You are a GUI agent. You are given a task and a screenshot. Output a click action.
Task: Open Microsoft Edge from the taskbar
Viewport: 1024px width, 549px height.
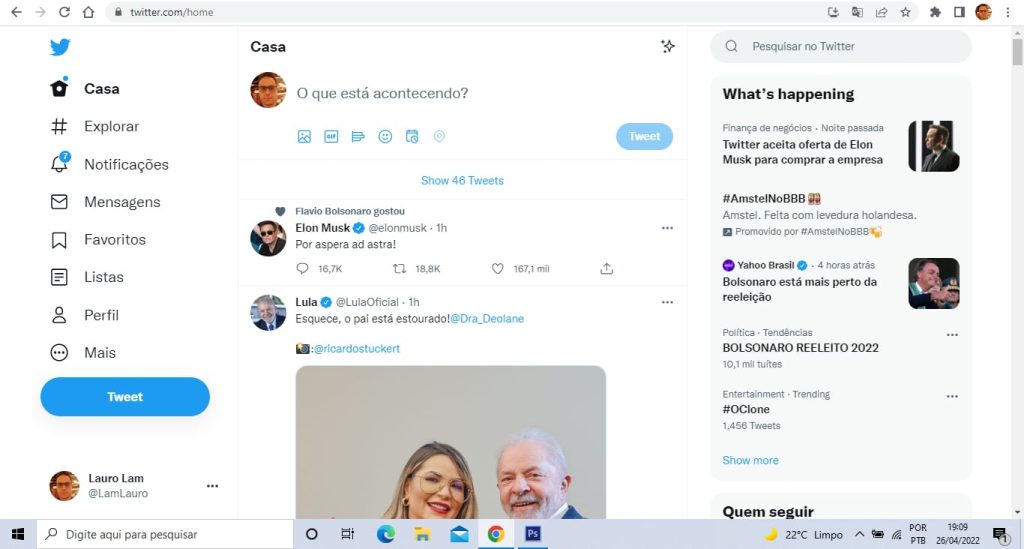coord(385,534)
